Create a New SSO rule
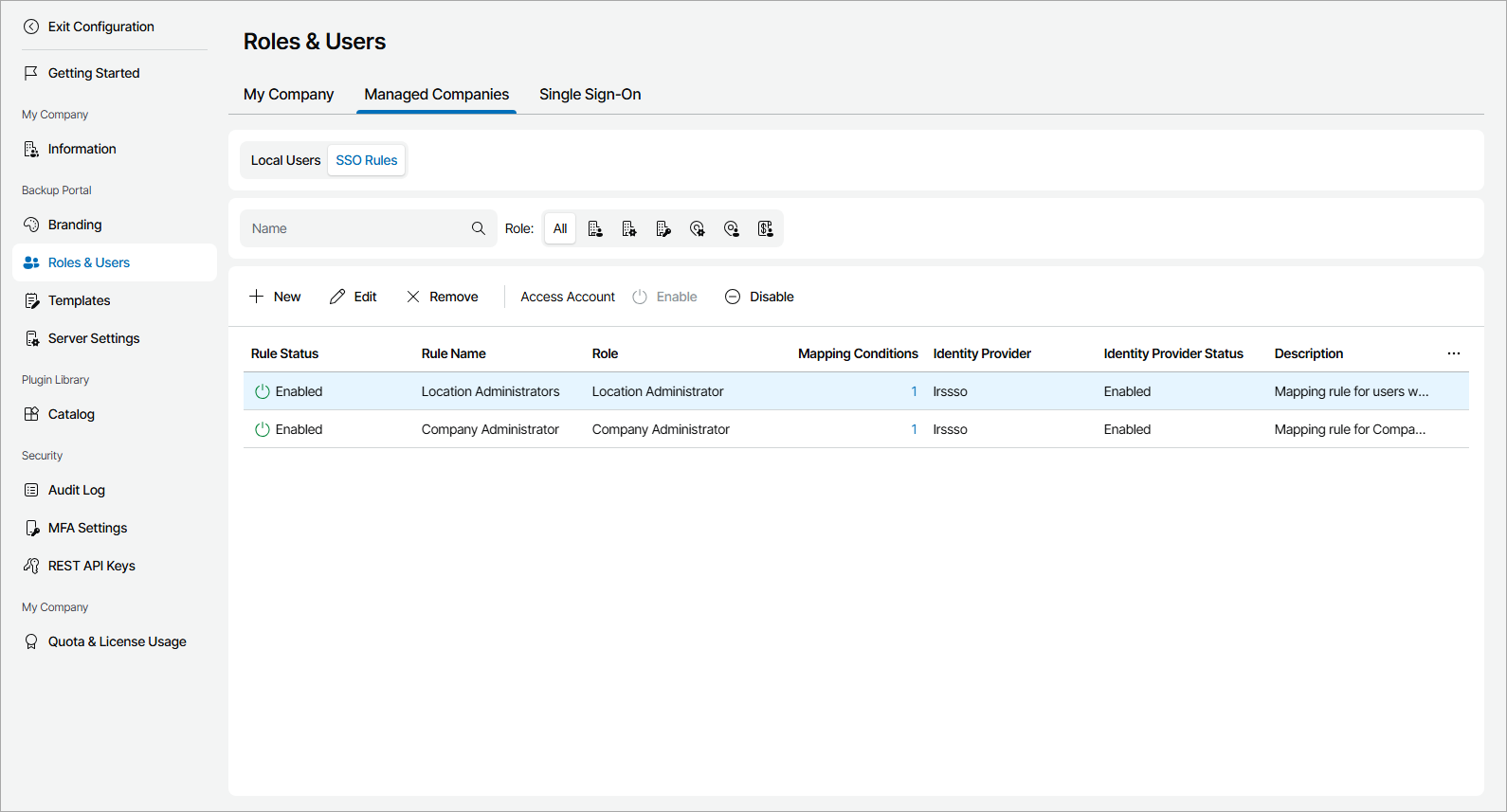Viewport: 1507px width, 812px height. (x=275, y=297)
